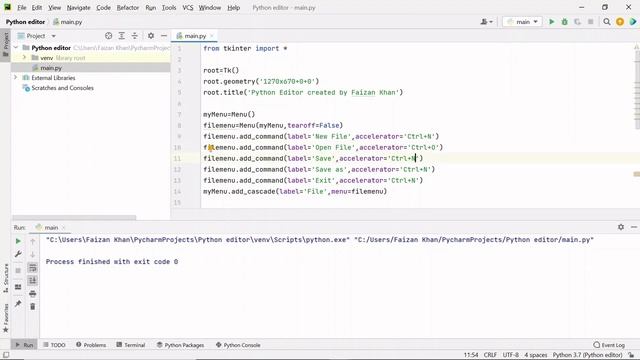The width and height of the screenshot is (640, 360).
Task: Clear all console output with trash icon
Action: coord(33,307)
